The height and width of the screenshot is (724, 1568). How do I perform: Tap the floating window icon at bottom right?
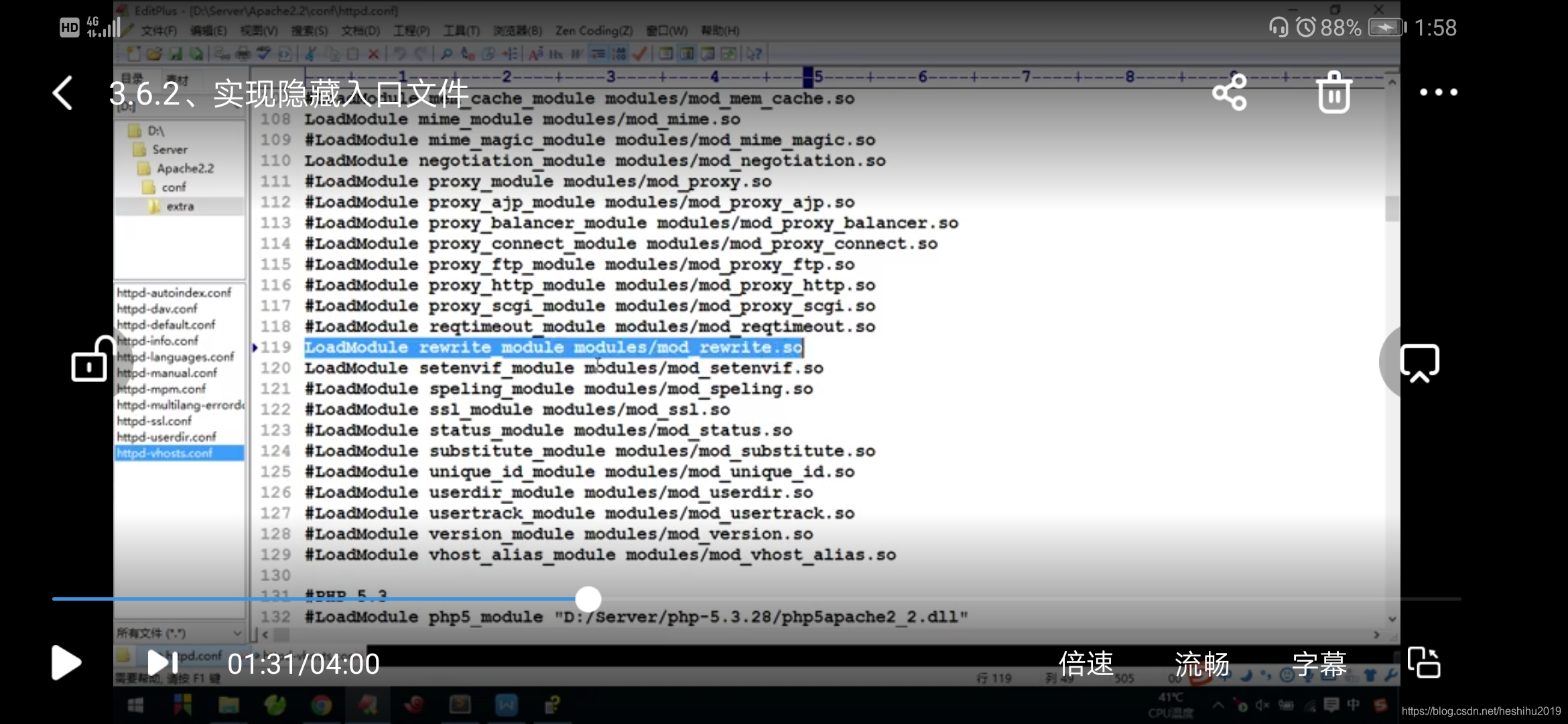(x=1424, y=663)
